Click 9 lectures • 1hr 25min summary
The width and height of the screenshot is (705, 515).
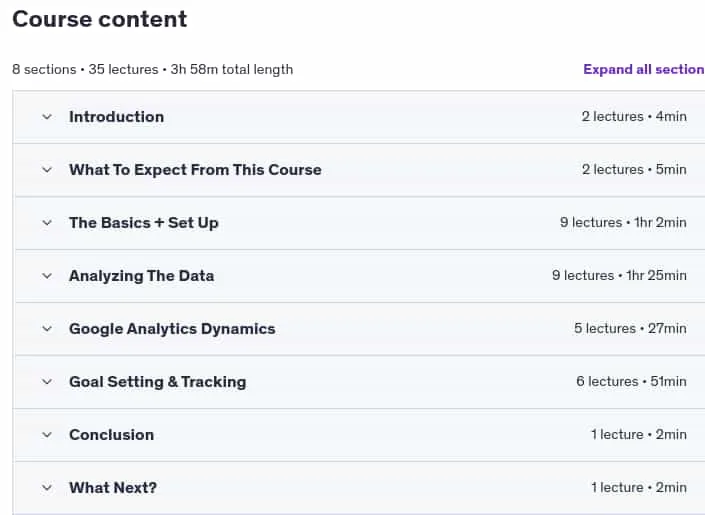coord(619,275)
